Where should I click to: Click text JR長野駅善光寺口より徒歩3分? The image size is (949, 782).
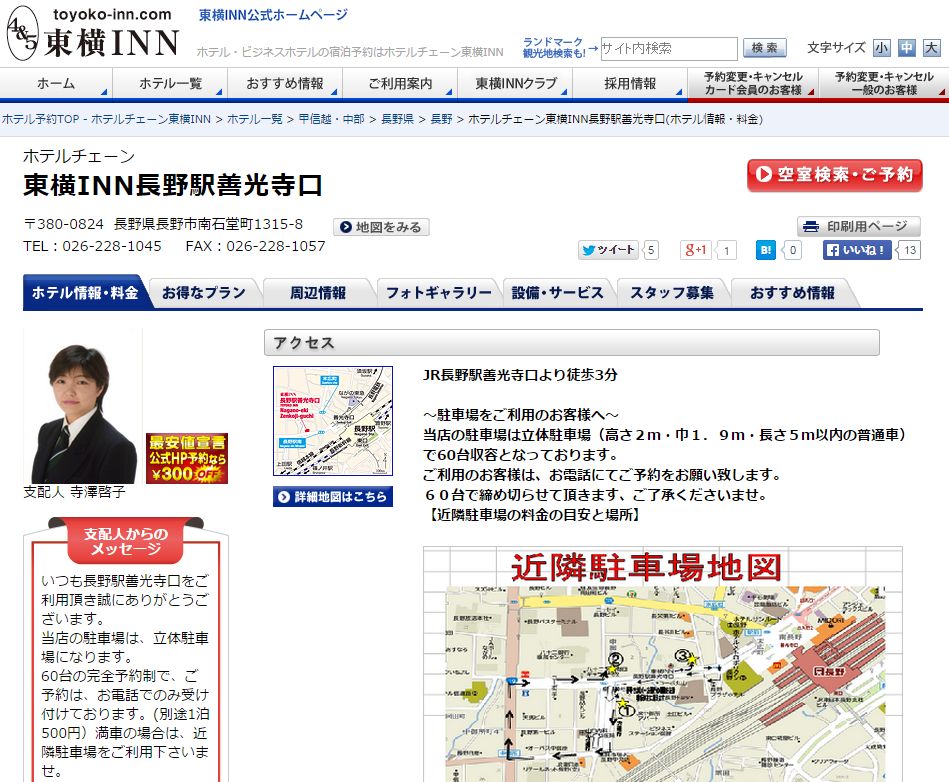click(x=520, y=375)
